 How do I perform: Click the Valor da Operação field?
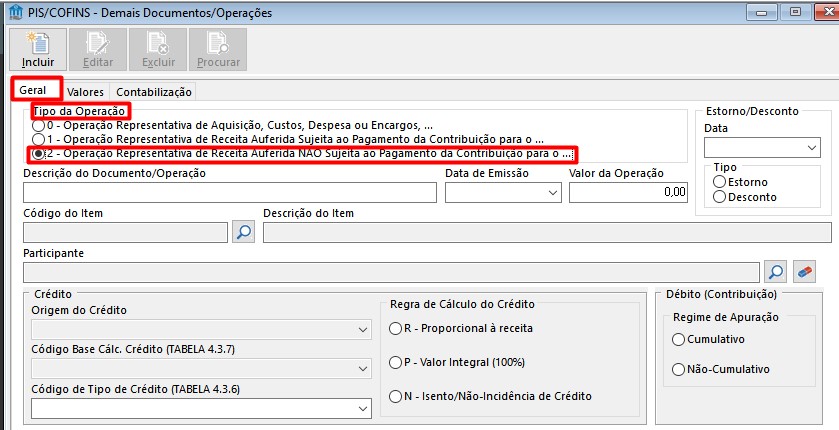pyautogui.click(x=628, y=193)
